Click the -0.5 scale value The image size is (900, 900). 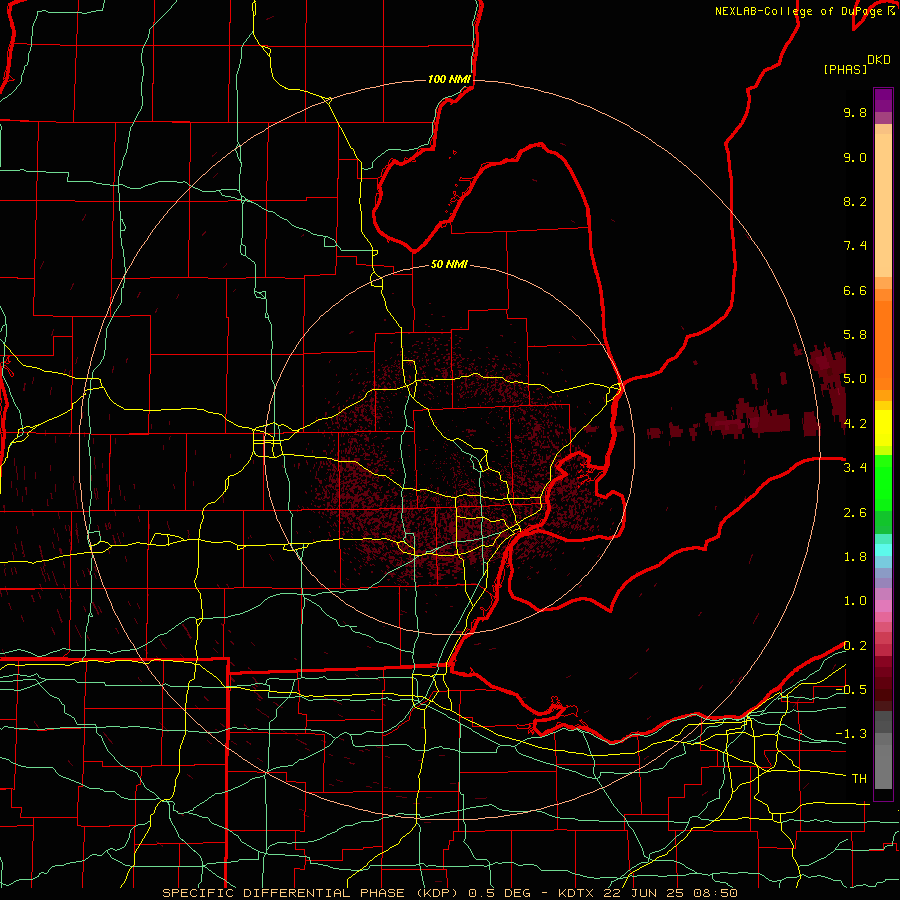(851, 690)
